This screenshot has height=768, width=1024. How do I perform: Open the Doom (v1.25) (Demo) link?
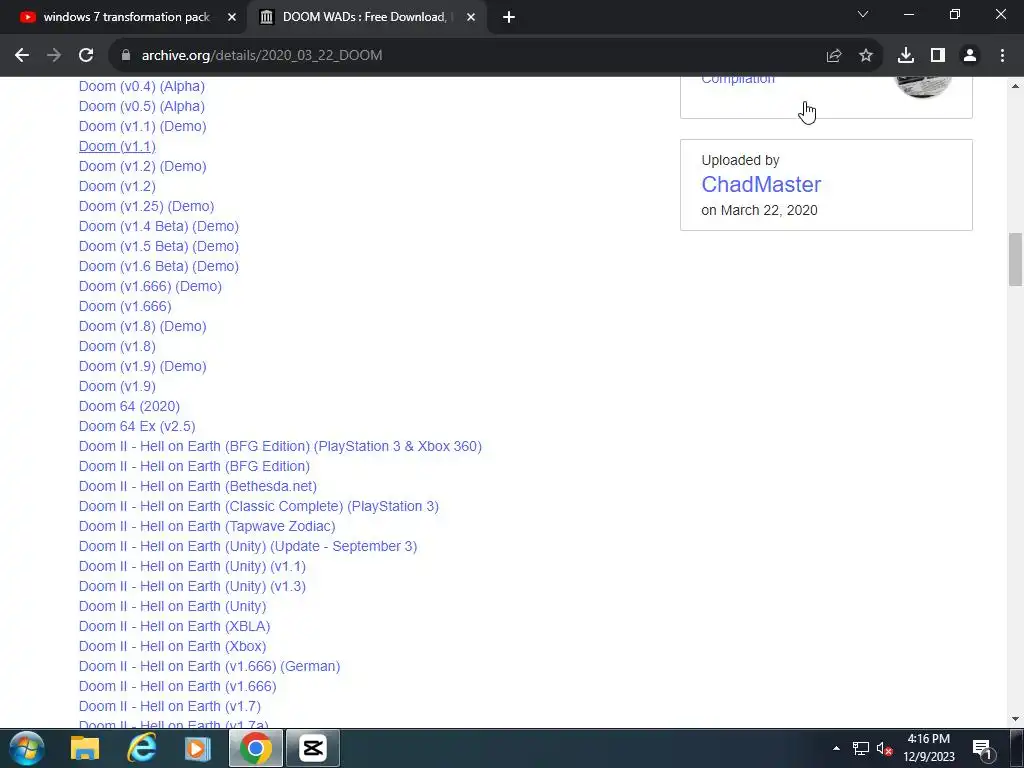[146, 206]
